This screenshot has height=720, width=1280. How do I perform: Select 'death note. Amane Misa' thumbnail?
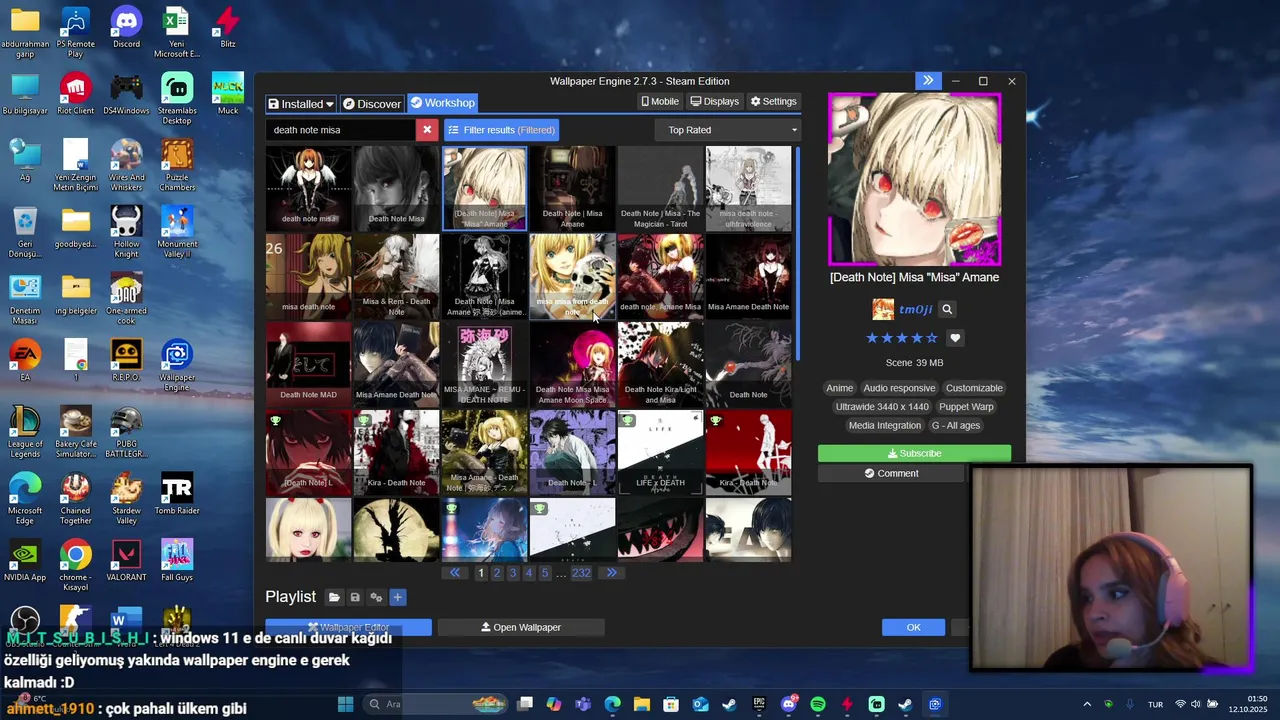tap(660, 277)
